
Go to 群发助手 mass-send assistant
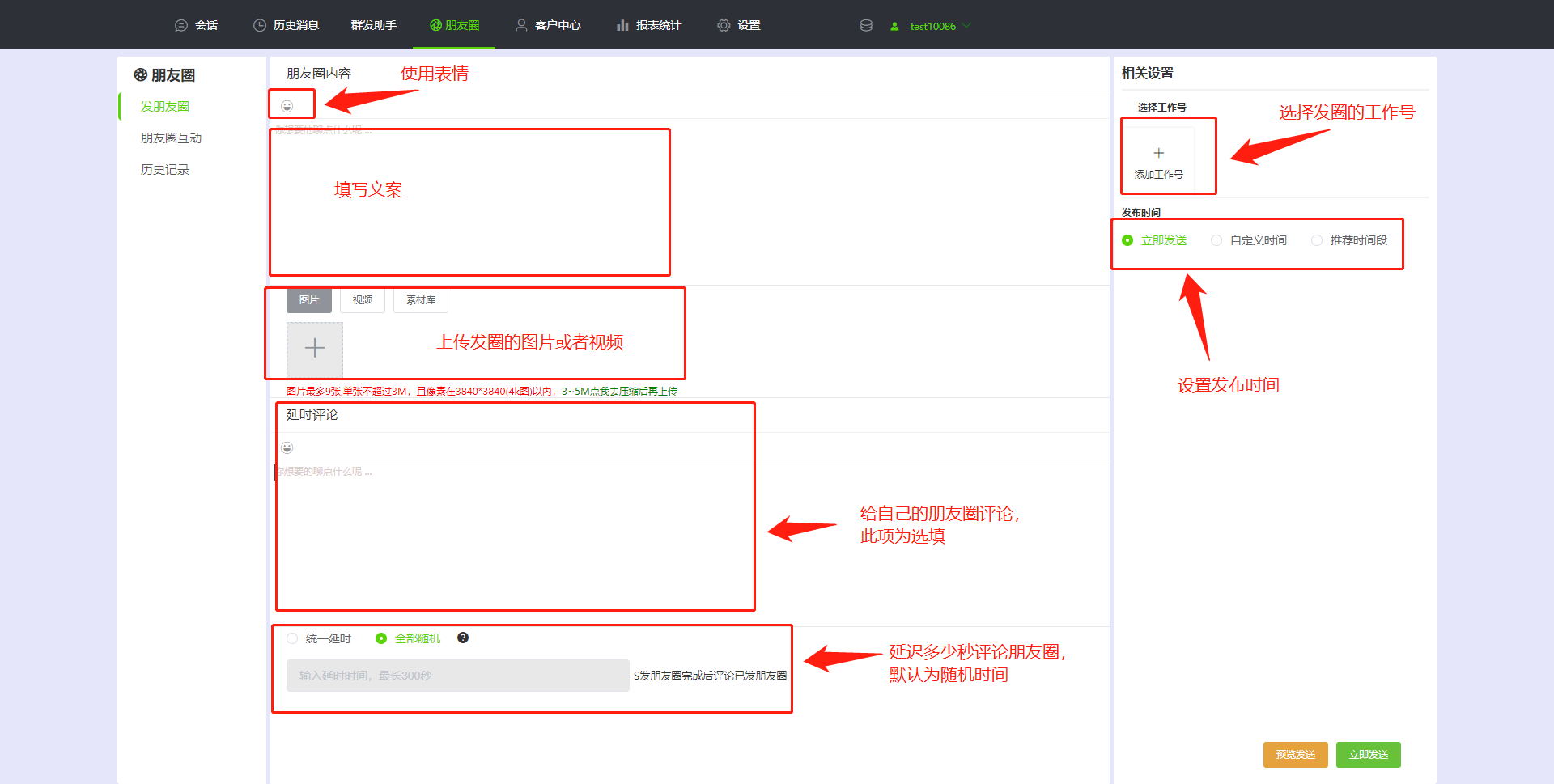point(373,26)
